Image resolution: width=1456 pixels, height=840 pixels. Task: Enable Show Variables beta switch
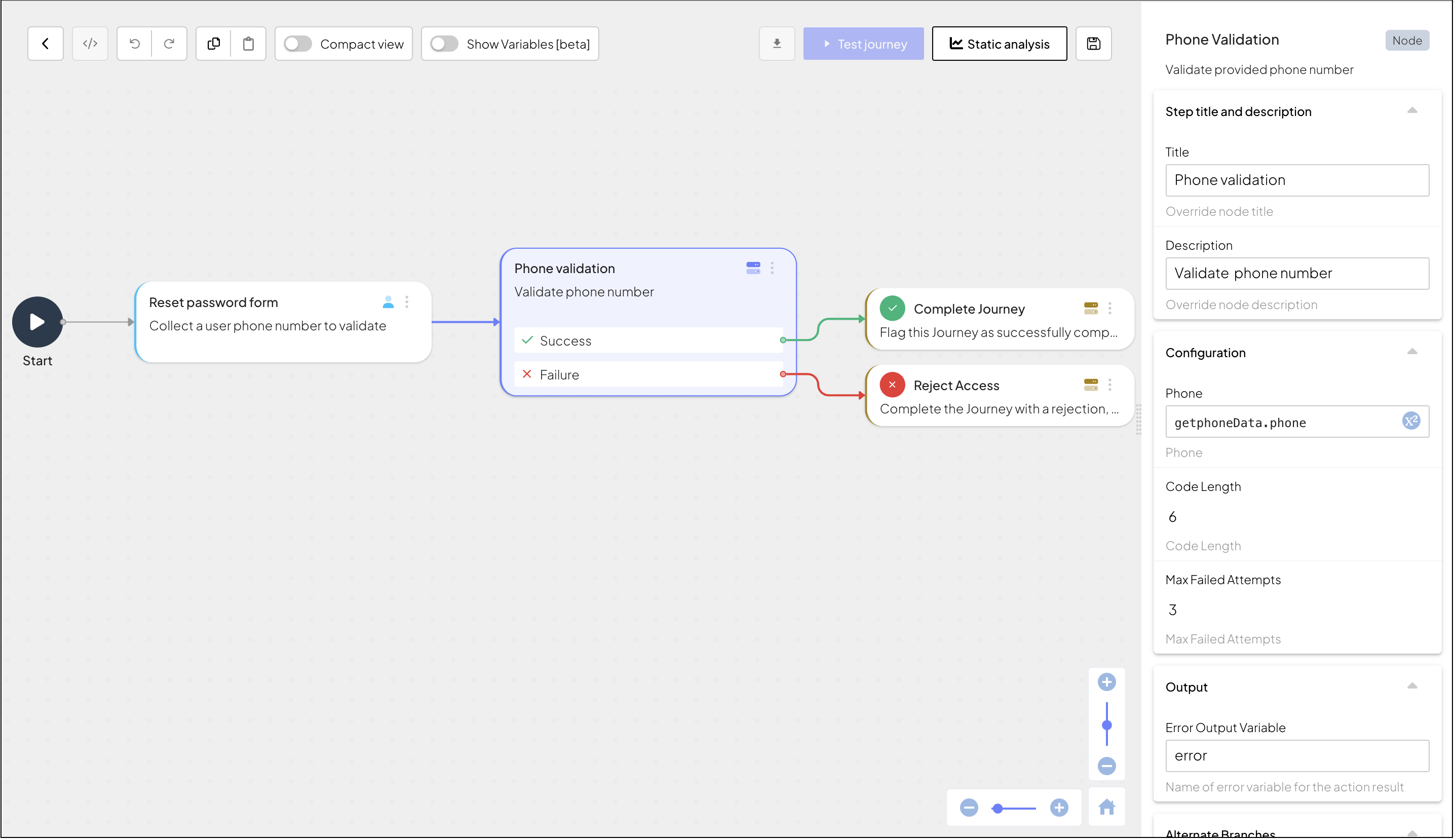[444, 44]
